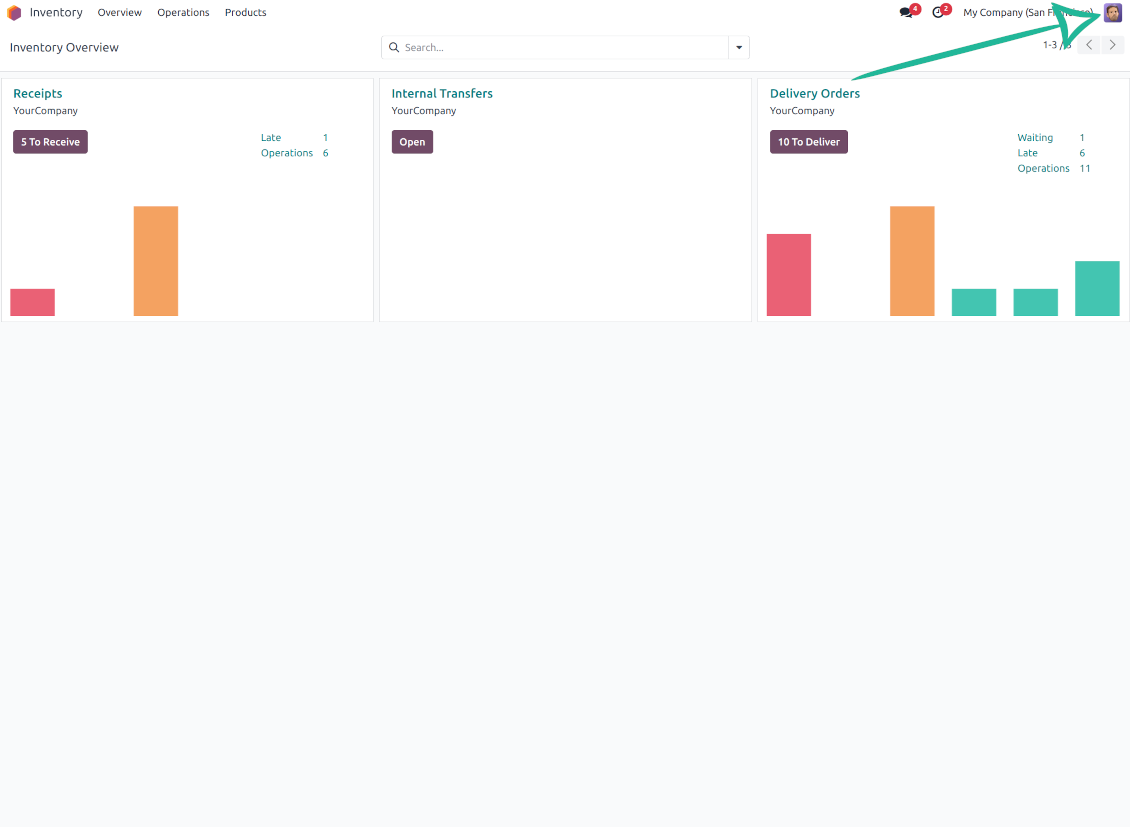Click the magnifier icon in search bar
This screenshot has height=827, width=1130.
pos(394,47)
